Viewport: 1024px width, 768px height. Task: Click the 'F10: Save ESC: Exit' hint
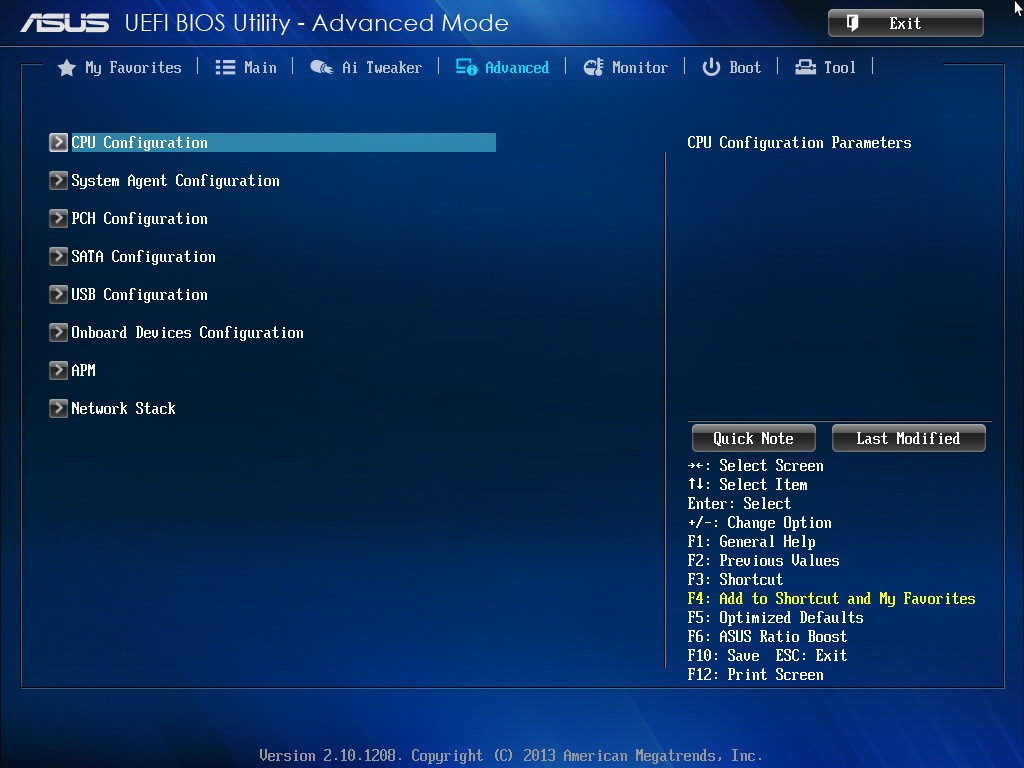[x=767, y=655]
